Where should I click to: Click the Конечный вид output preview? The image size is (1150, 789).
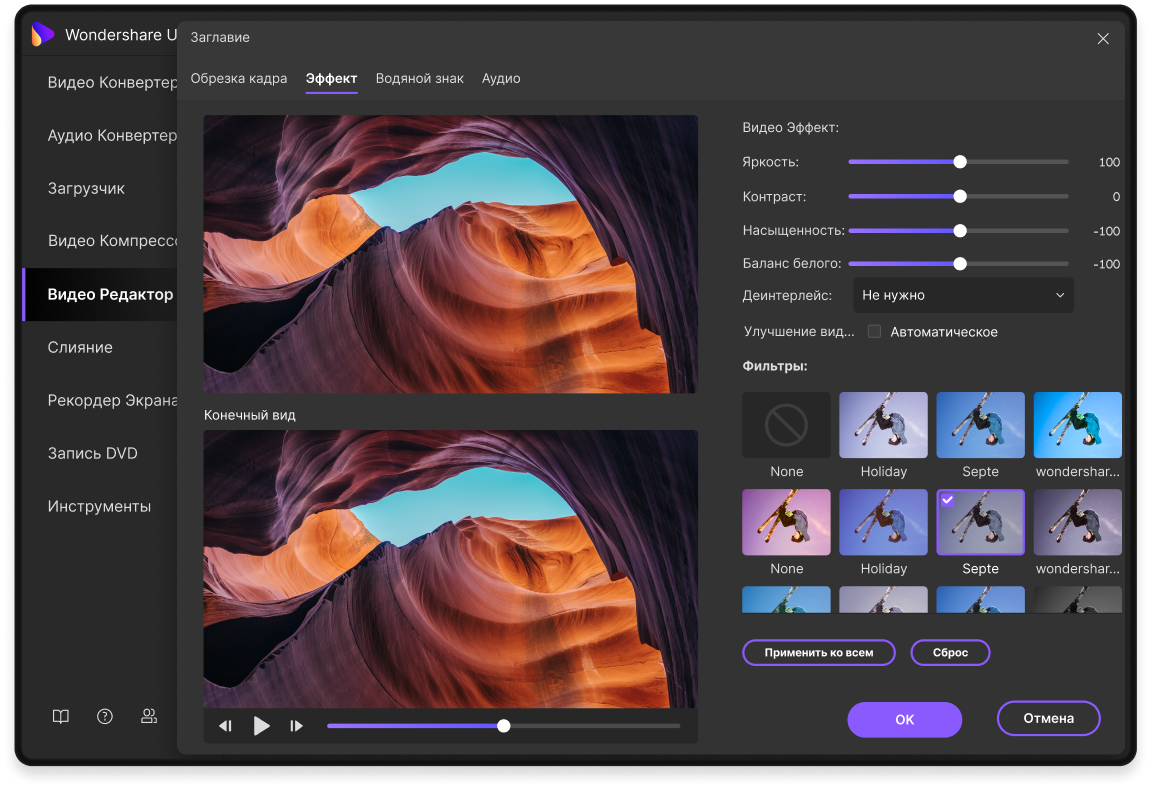(450, 569)
